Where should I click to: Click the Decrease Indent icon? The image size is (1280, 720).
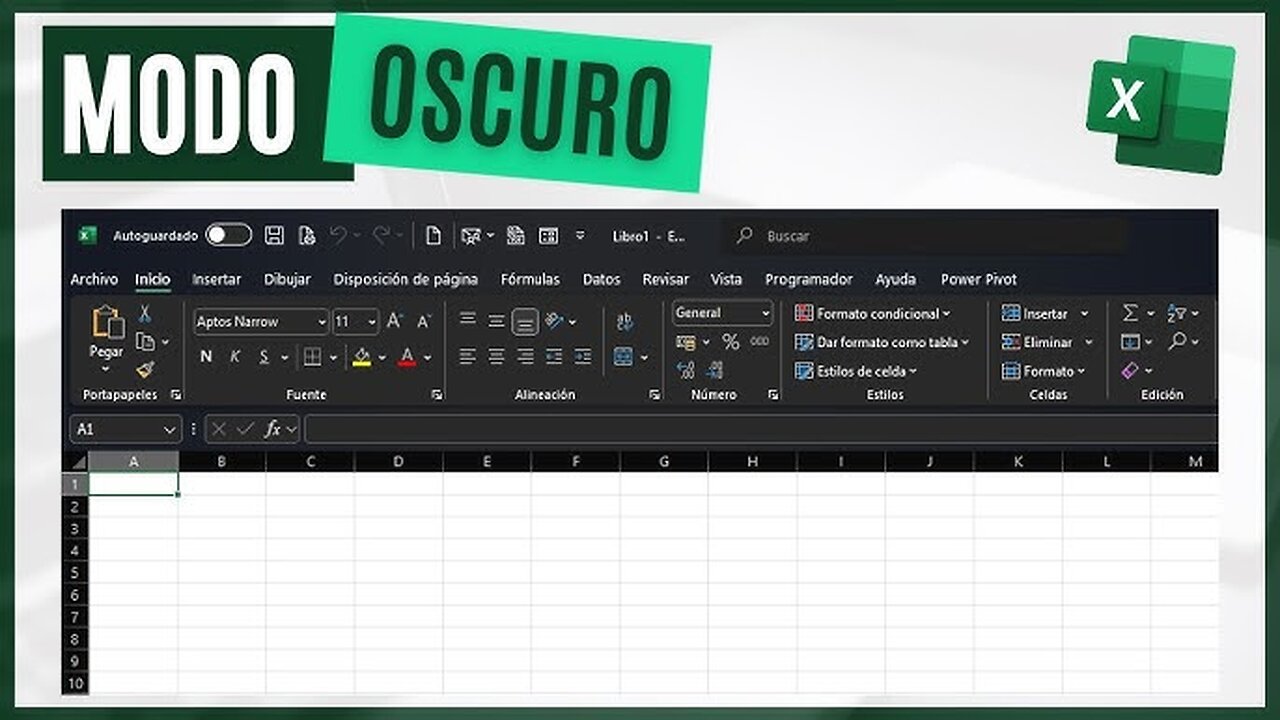click(x=554, y=356)
